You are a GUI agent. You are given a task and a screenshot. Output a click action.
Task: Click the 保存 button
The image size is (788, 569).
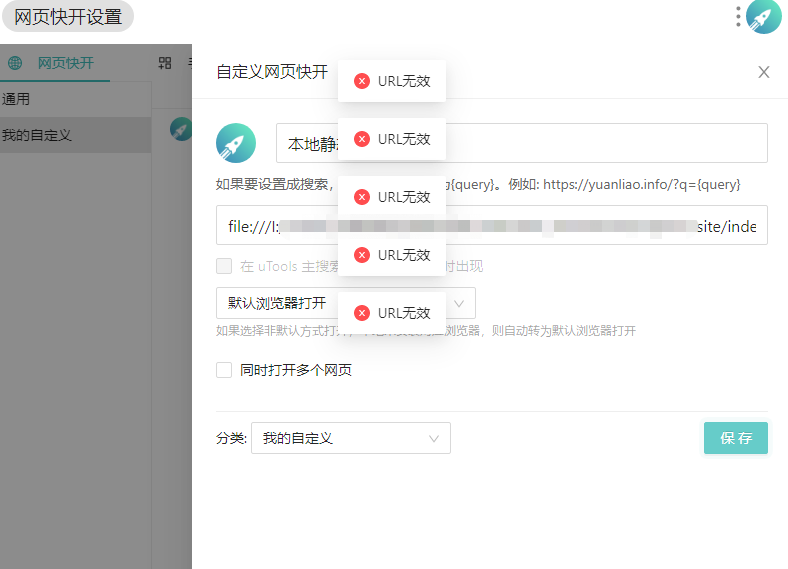pyautogui.click(x=736, y=438)
